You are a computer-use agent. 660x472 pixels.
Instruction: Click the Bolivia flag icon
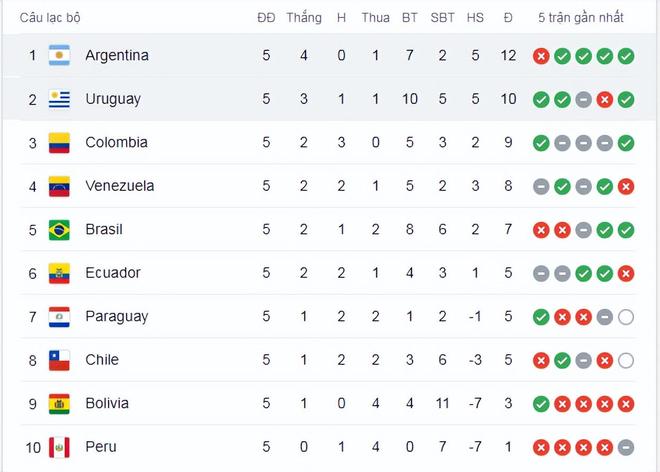tap(59, 404)
